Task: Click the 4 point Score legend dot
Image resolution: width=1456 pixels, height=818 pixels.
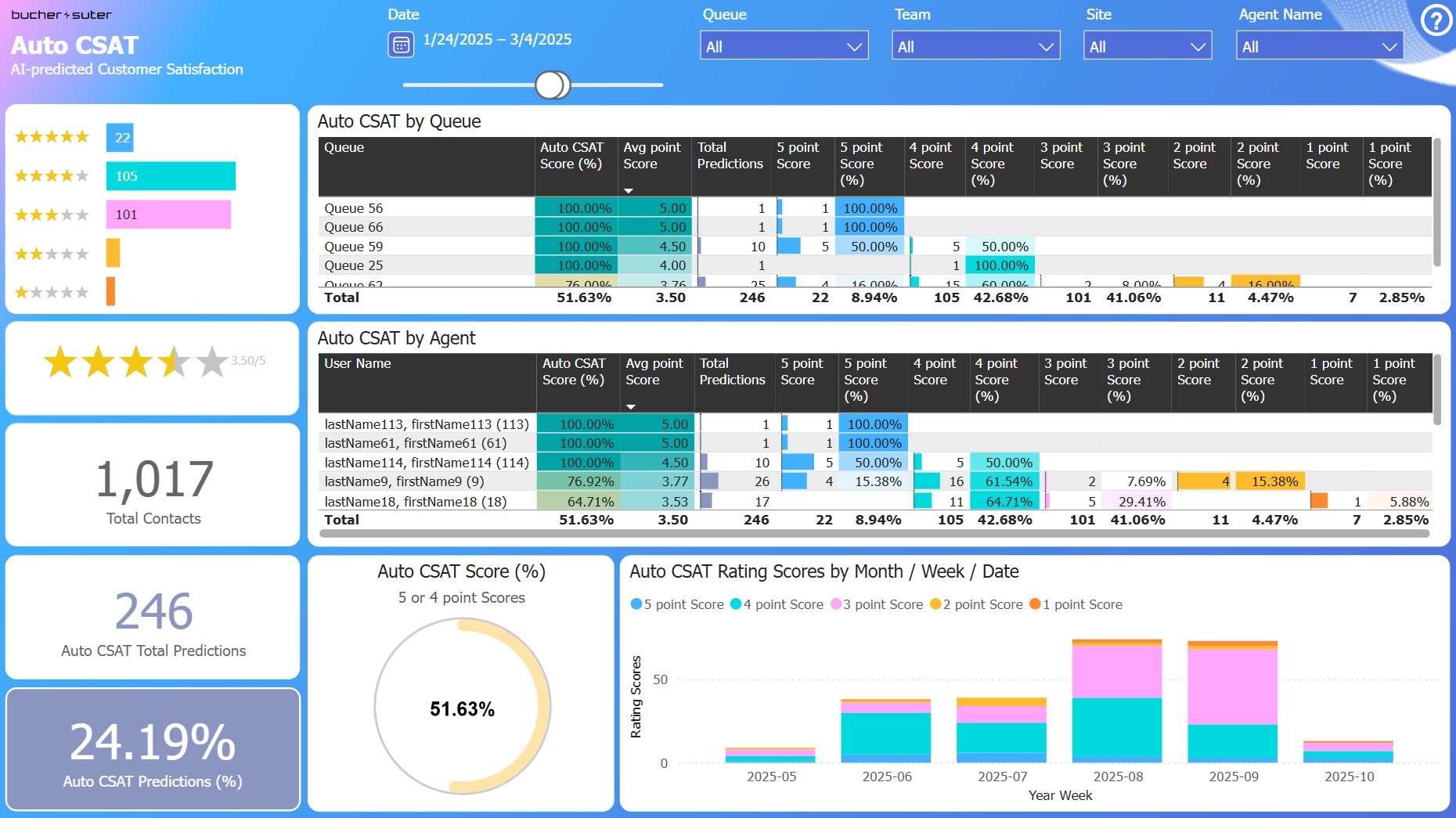Action: (736, 604)
